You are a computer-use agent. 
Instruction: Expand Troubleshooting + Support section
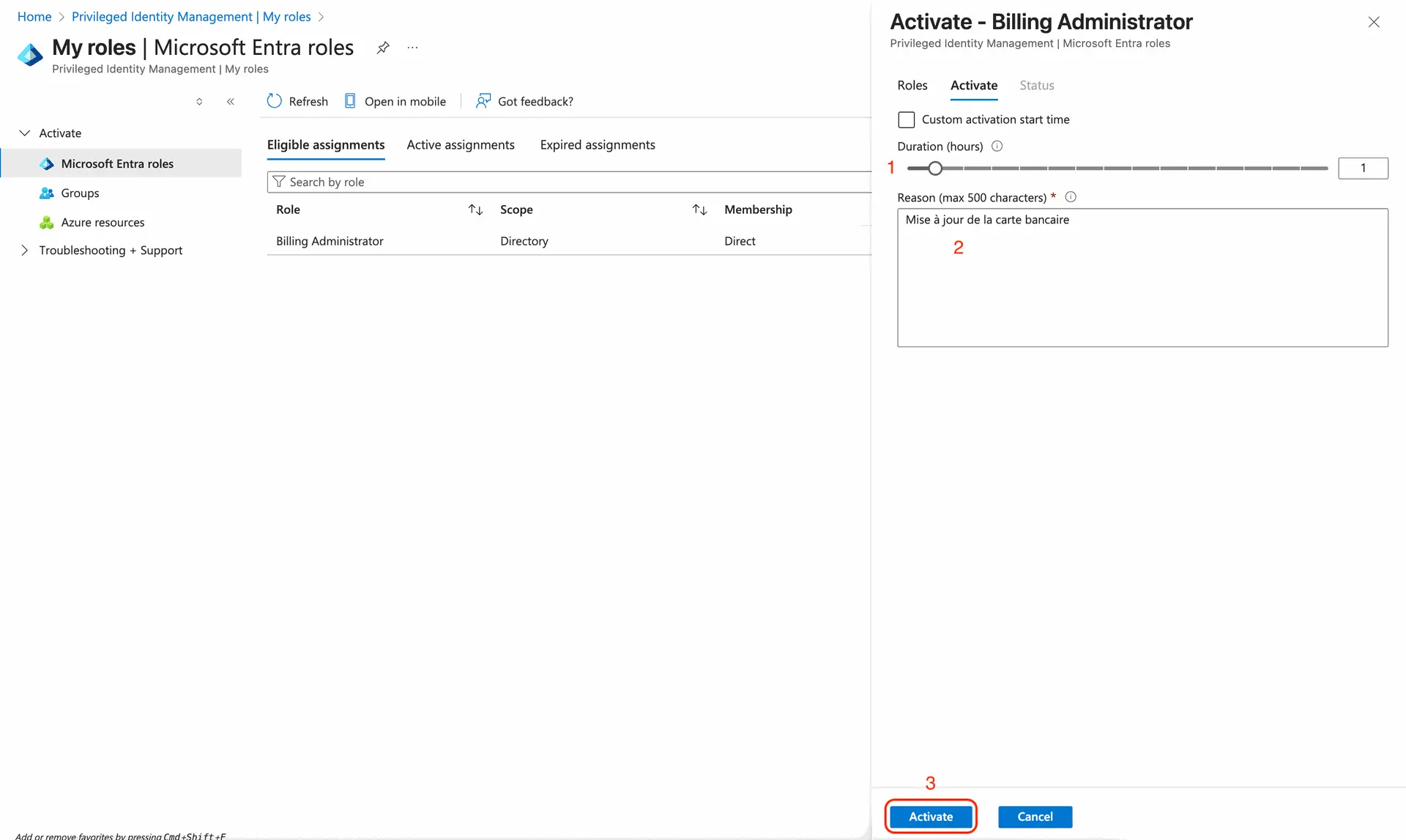pyautogui.click(x=25, y=250)
